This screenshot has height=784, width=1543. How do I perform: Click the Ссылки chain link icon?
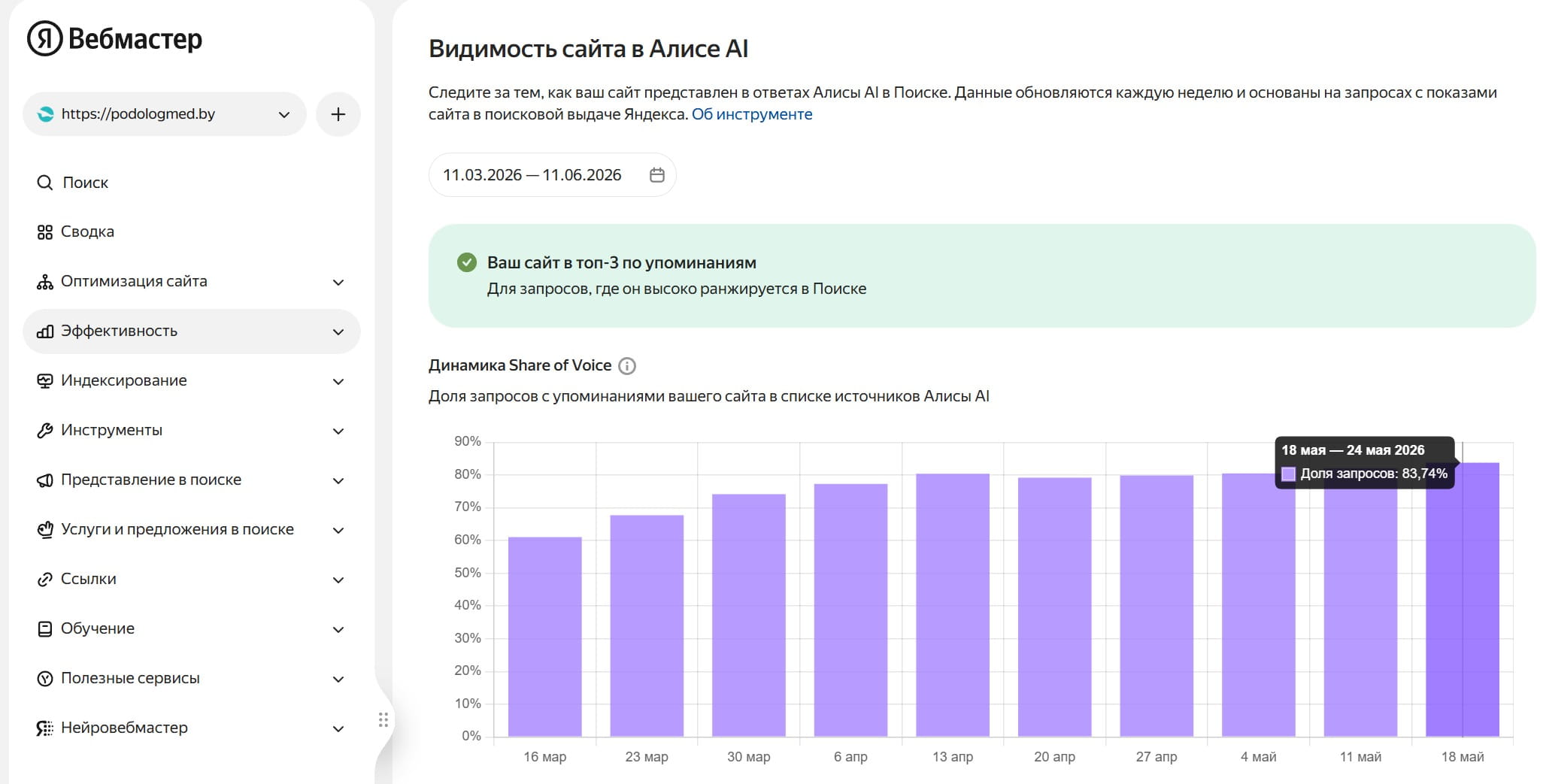[45, 580]
